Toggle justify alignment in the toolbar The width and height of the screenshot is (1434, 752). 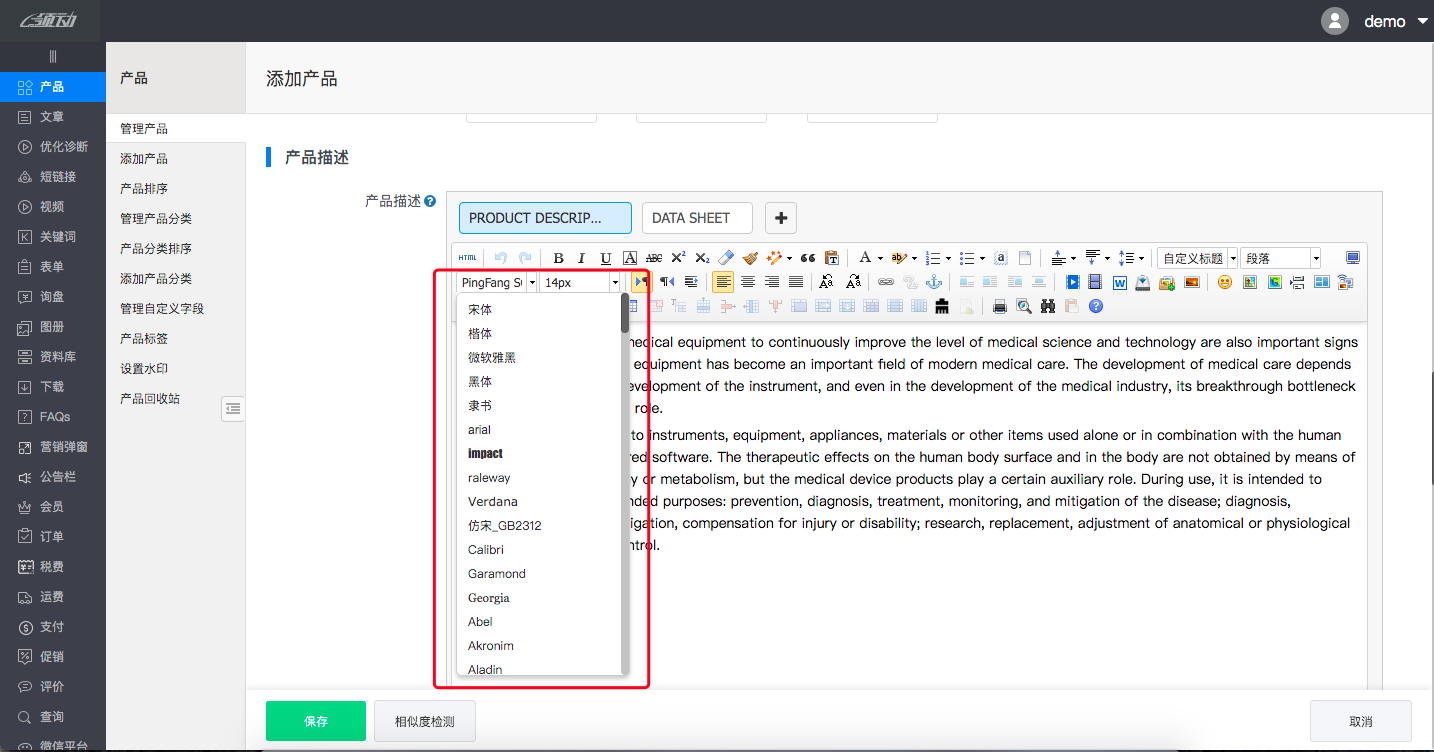(x=796, y=283)
